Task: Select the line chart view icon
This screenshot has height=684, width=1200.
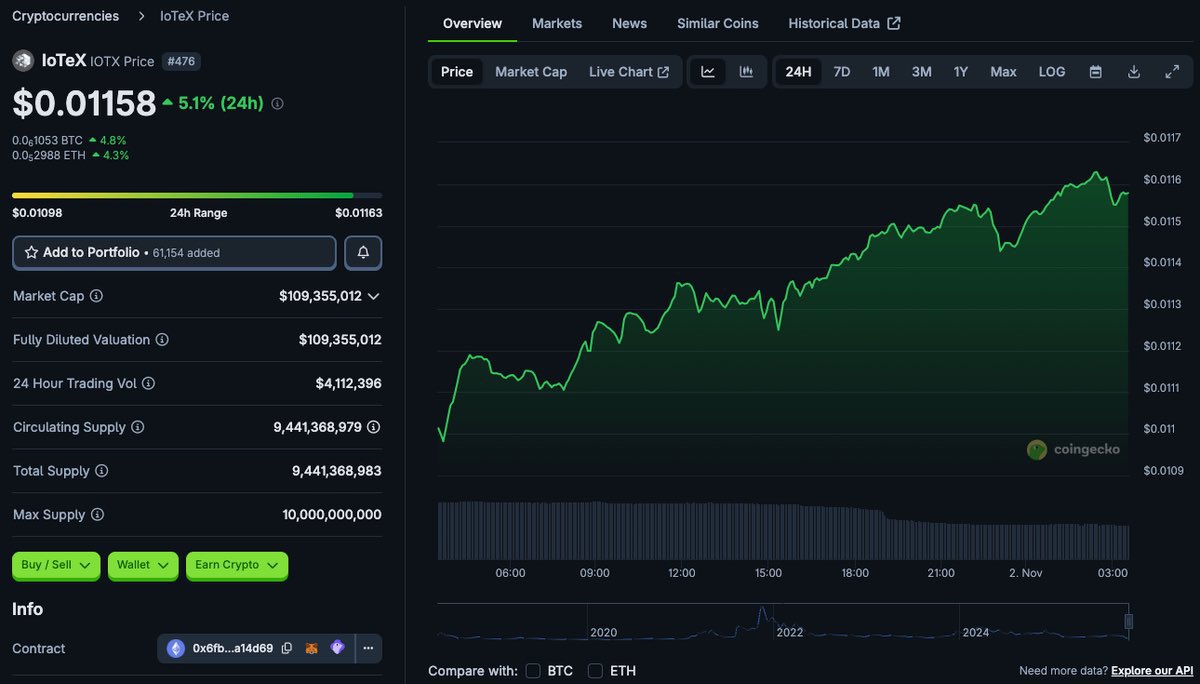Action: tap(708, 72)
